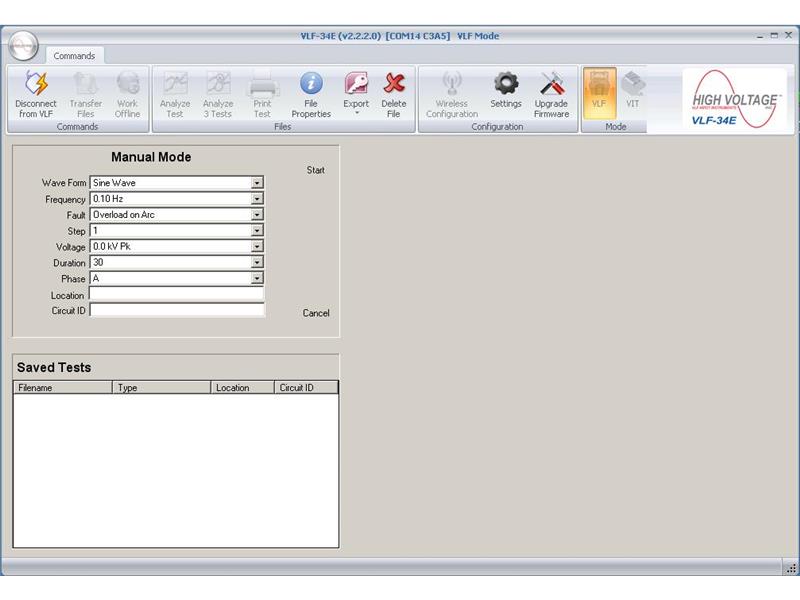Click the High Voltage VLF-34E logo
This screenshot has height=600, width=800.
(x=736, y=101)
